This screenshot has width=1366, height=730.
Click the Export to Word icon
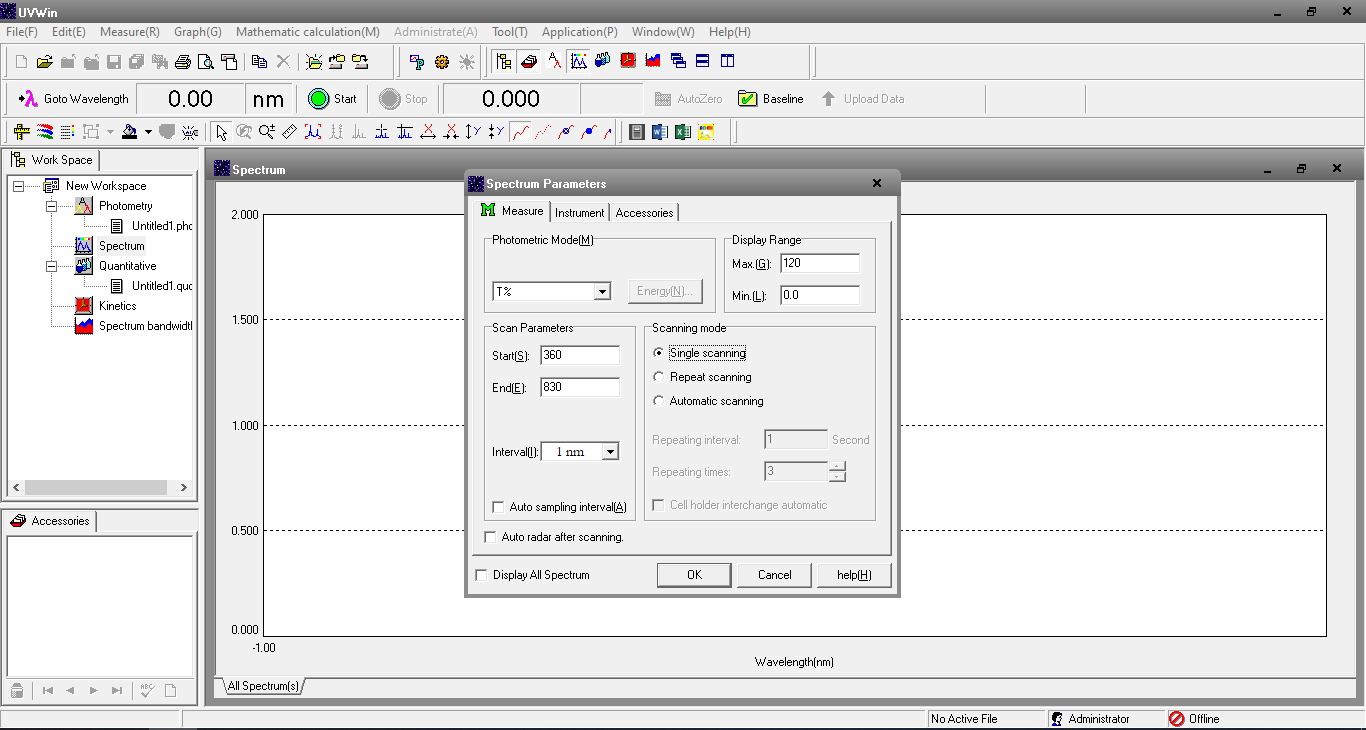[660, 132]
